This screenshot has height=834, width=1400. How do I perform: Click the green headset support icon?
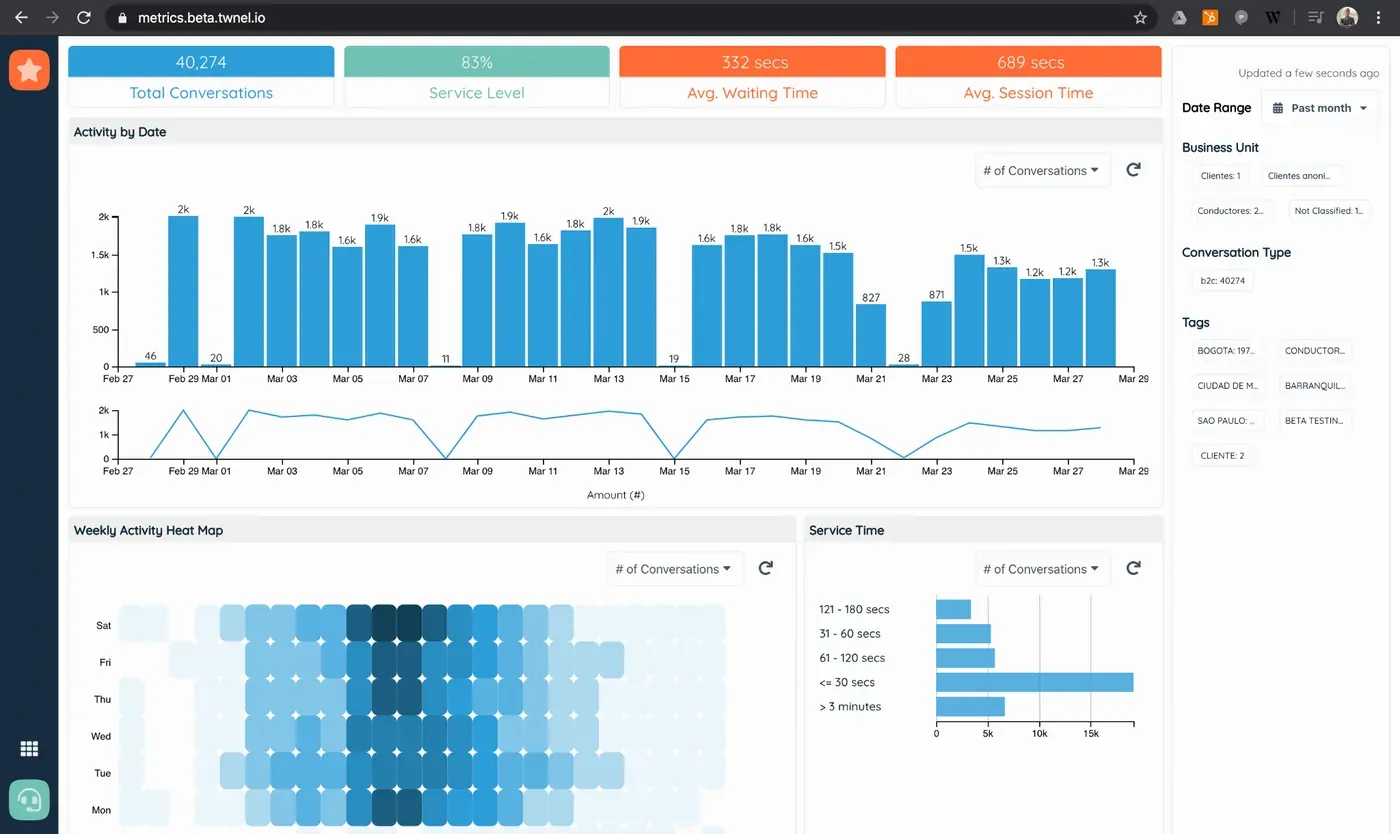pyautogui.click(x=29, y=800)
